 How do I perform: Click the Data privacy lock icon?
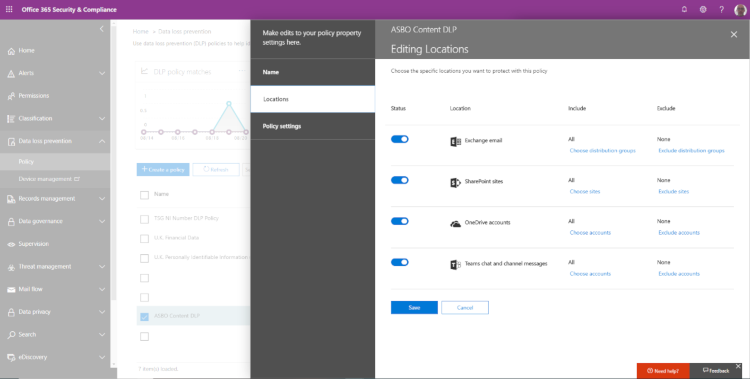(11, 312)
